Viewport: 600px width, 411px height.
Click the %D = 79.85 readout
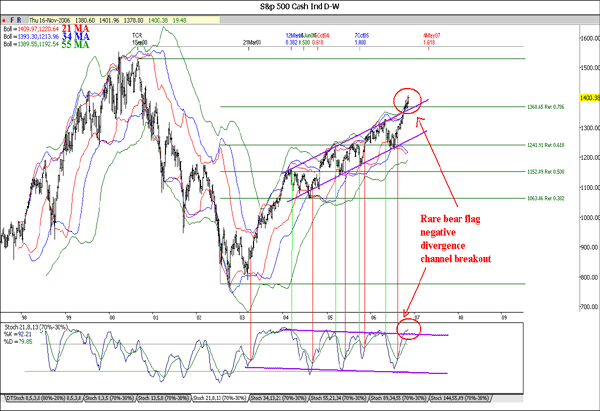[19, 341]
